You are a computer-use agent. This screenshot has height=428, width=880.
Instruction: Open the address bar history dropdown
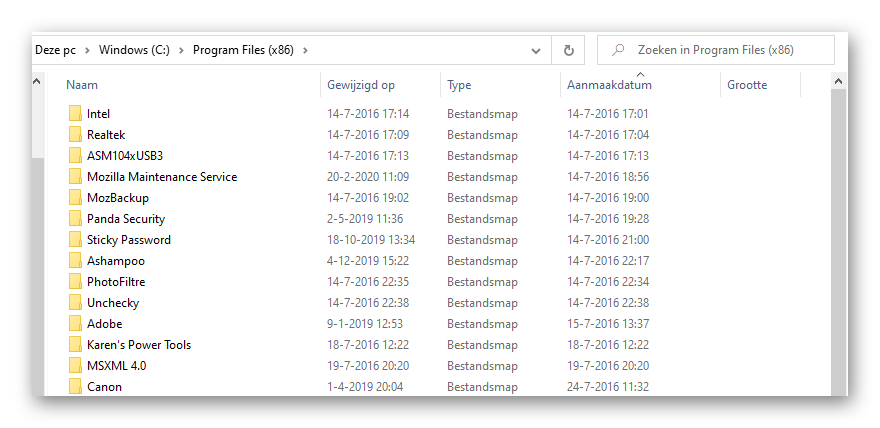tap(537, 50)
